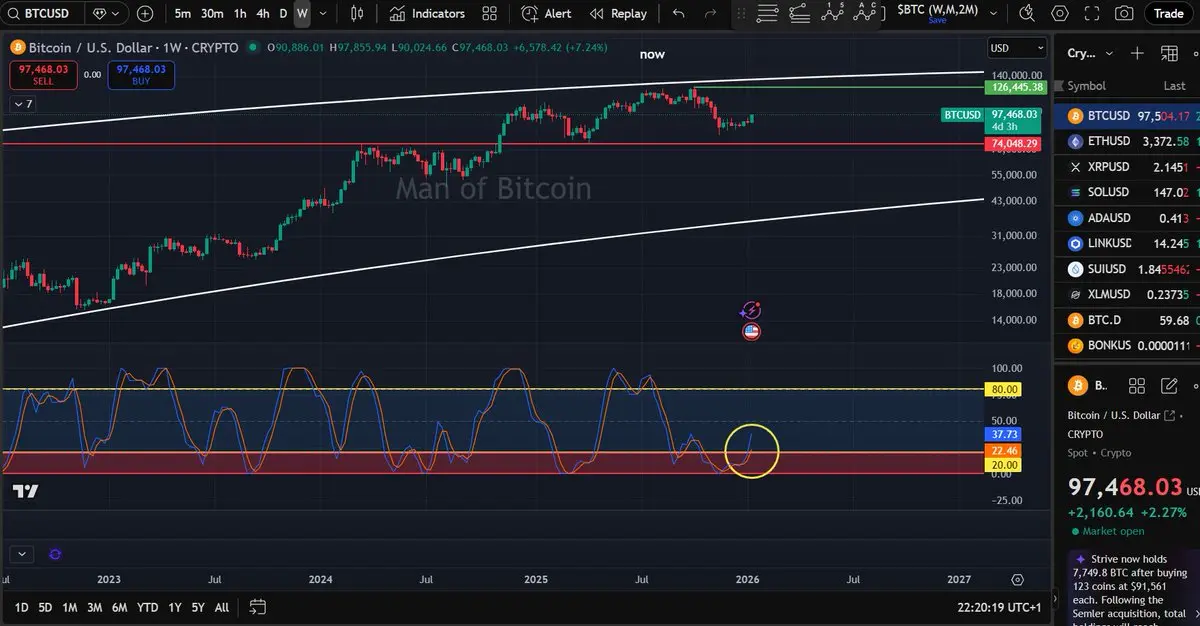
Task: Click the red SELL 97,468.03 button
Action: 42,74
